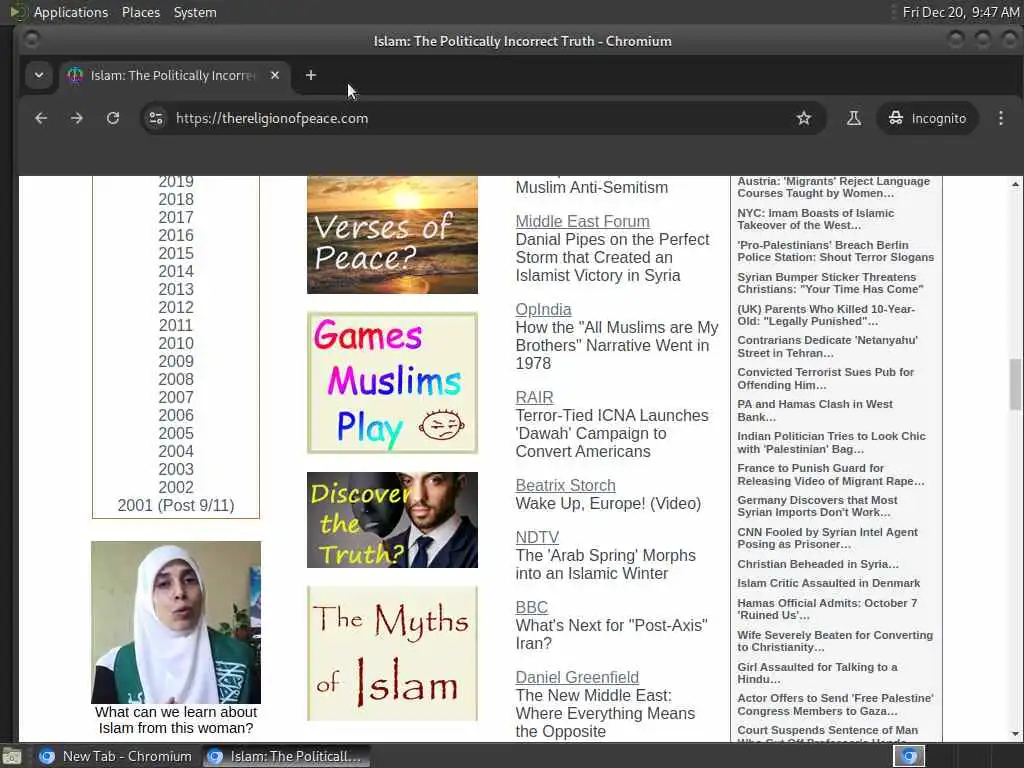Open the Places menu
Screen dimensions: 1024x768
pos(141,12)
